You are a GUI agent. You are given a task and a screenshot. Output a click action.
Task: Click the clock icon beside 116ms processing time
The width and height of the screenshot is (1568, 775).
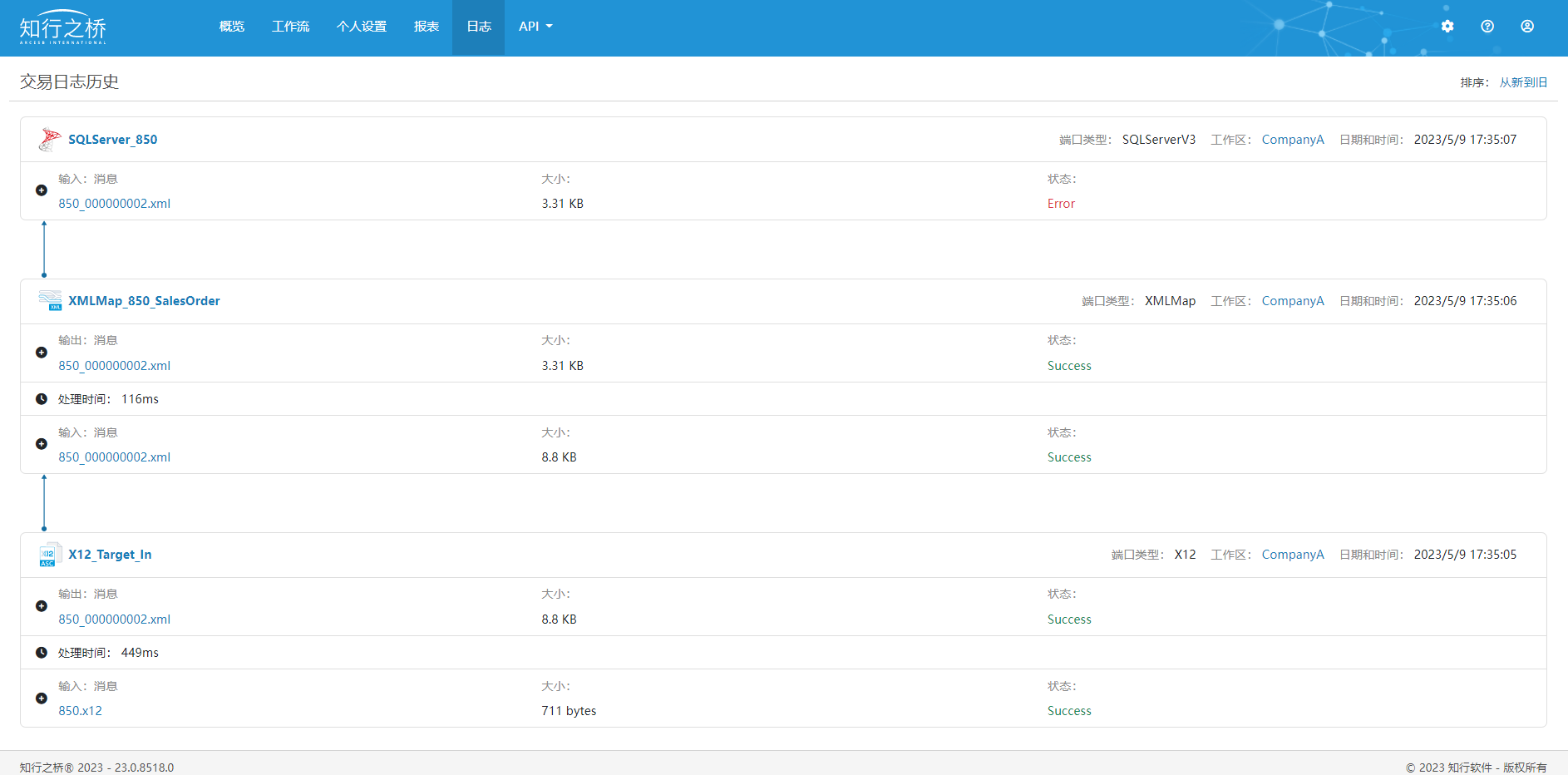click(x=42, y=399)
